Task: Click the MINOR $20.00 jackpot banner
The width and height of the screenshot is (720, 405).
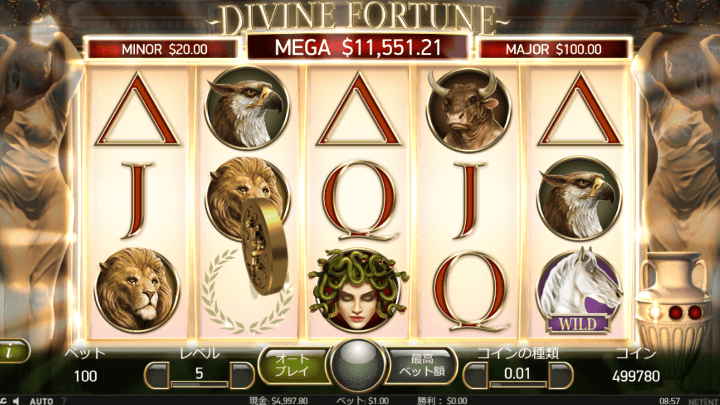Action: pos(163,49)
